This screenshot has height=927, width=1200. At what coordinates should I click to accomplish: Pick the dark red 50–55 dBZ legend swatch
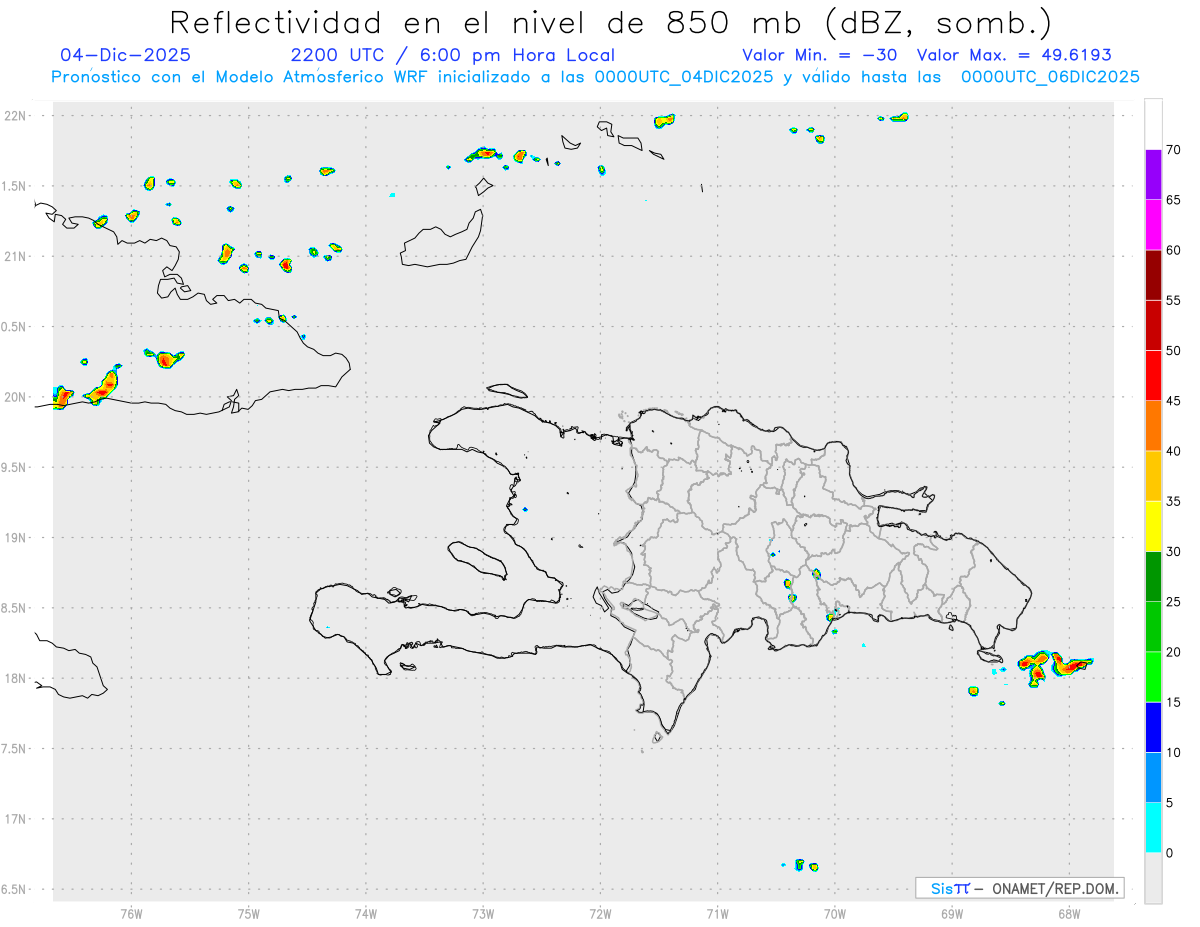tap(1153, 325)
